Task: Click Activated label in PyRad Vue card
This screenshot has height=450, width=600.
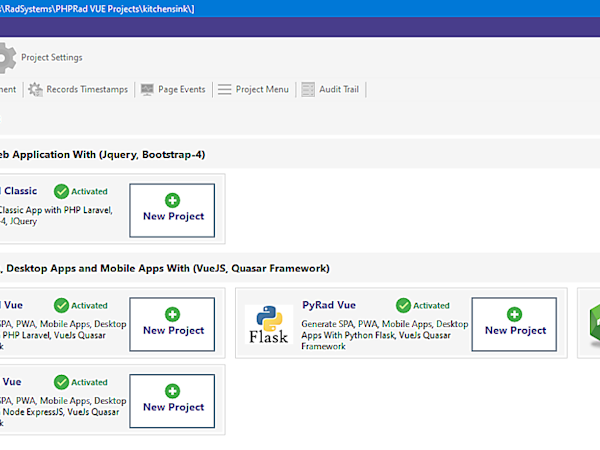Action: tap(431, 305)
